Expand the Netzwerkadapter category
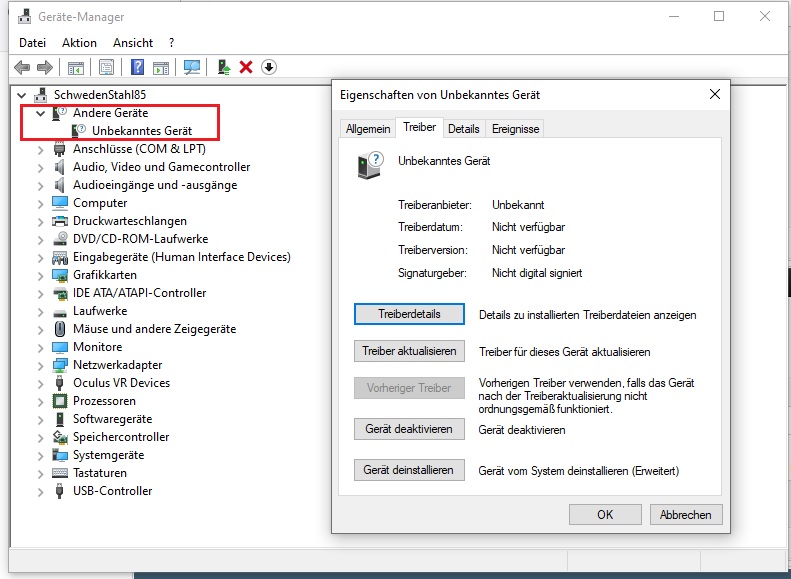Viewport: 791px width, 579px height. pyautogui.click(x=41, y=365)
